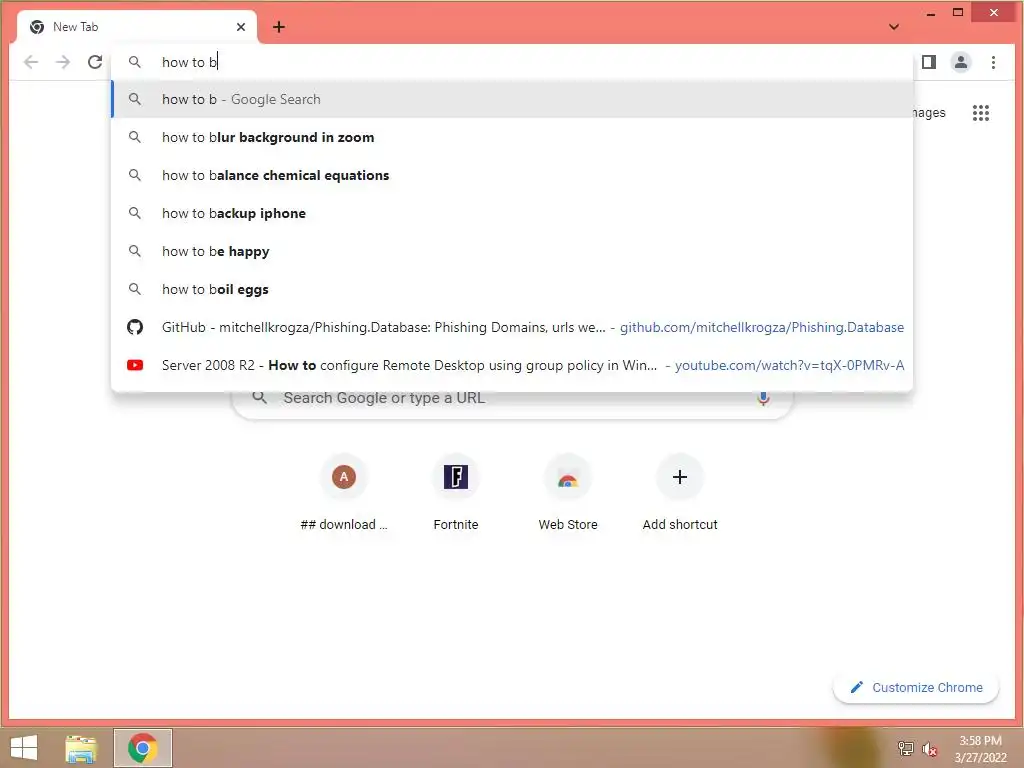
Task: Close the New Tab tab
Action: click(241, 27)
